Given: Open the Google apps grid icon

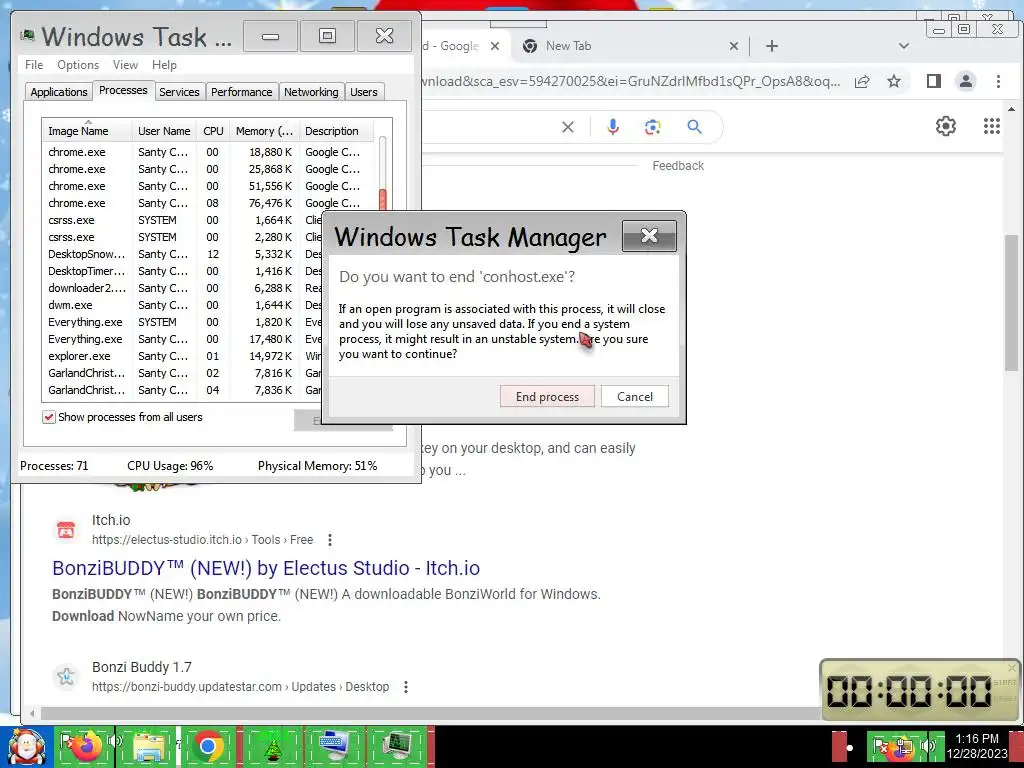Looking at the screenshot, I should click(x=992, y=126).
